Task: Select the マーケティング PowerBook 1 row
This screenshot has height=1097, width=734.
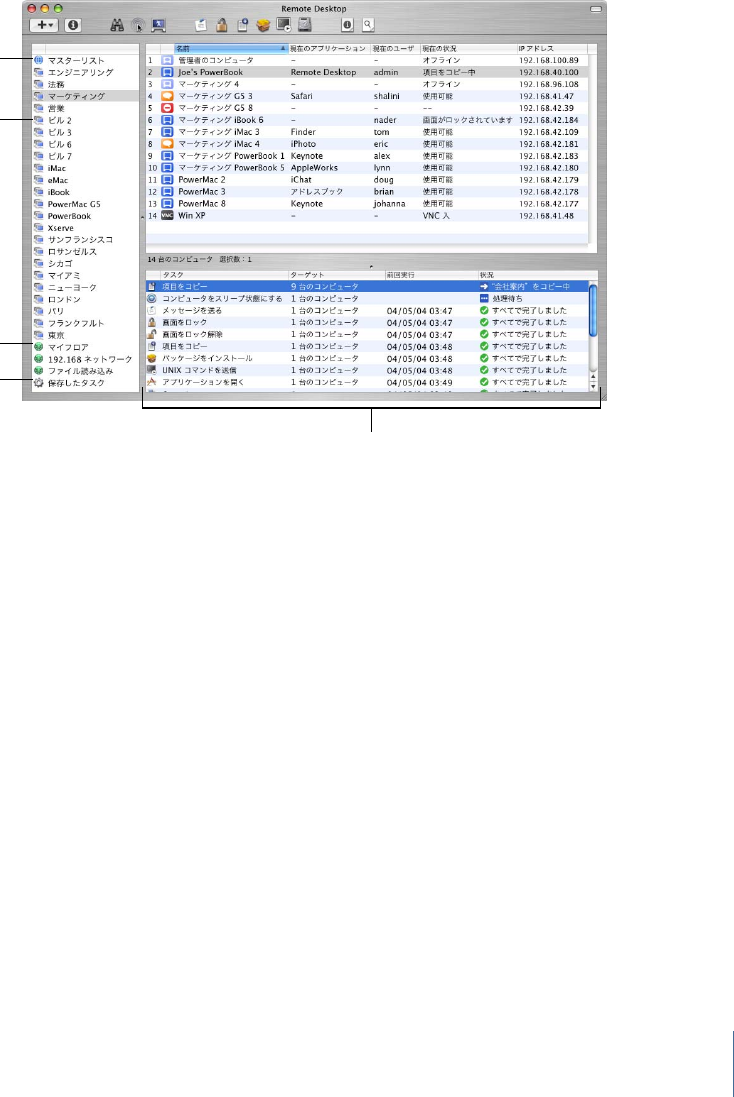Action: point(367,156)
